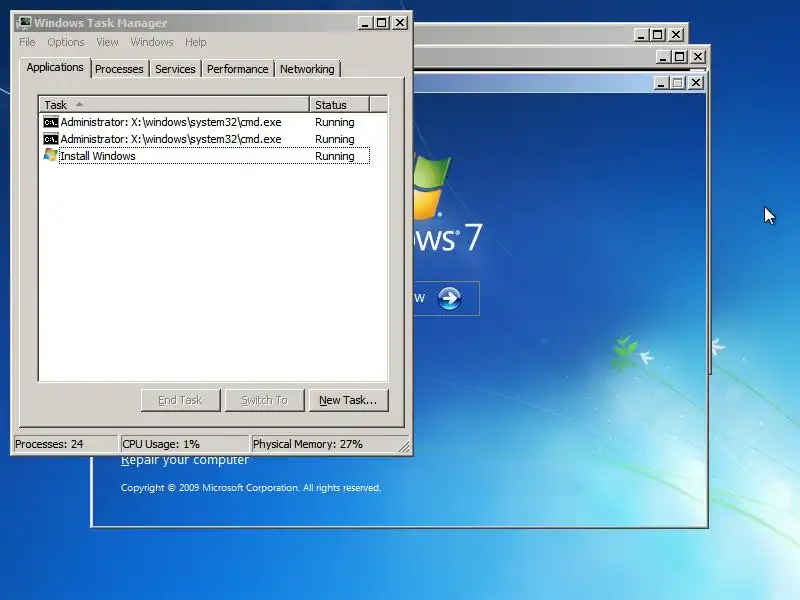
Task: Open the Options menu
Action: coord(66,42)
